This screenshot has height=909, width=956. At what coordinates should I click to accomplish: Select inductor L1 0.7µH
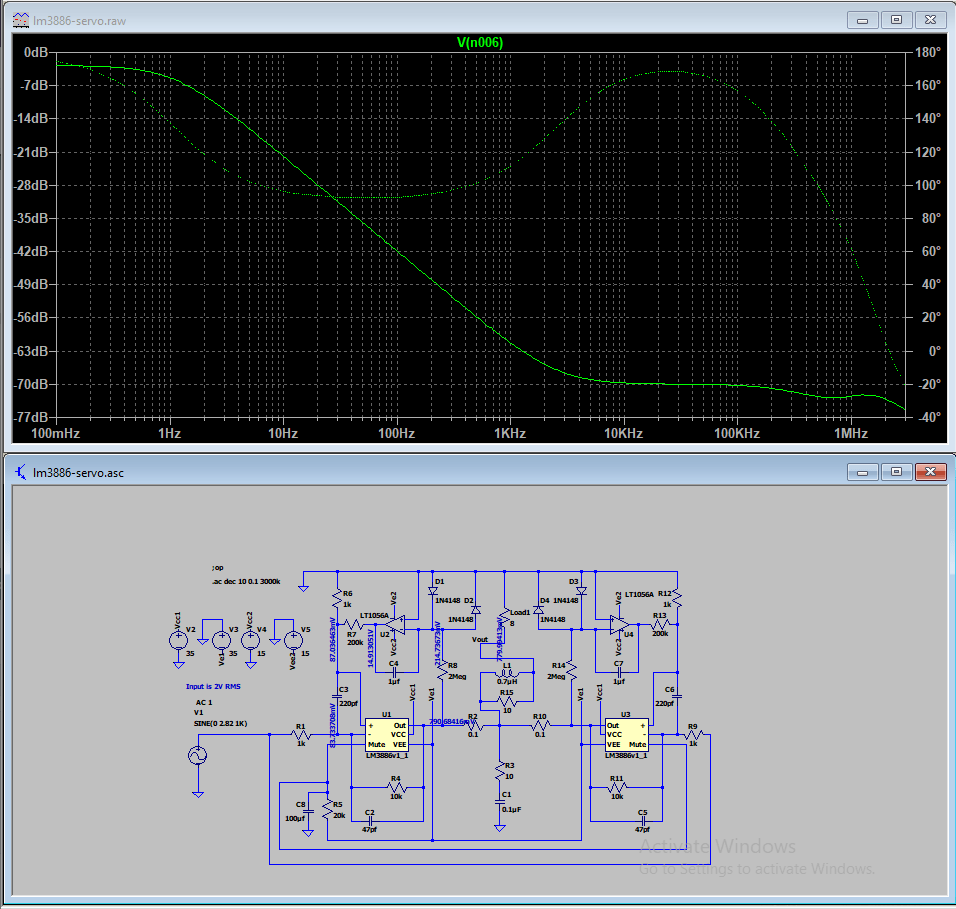coord(506,674)
